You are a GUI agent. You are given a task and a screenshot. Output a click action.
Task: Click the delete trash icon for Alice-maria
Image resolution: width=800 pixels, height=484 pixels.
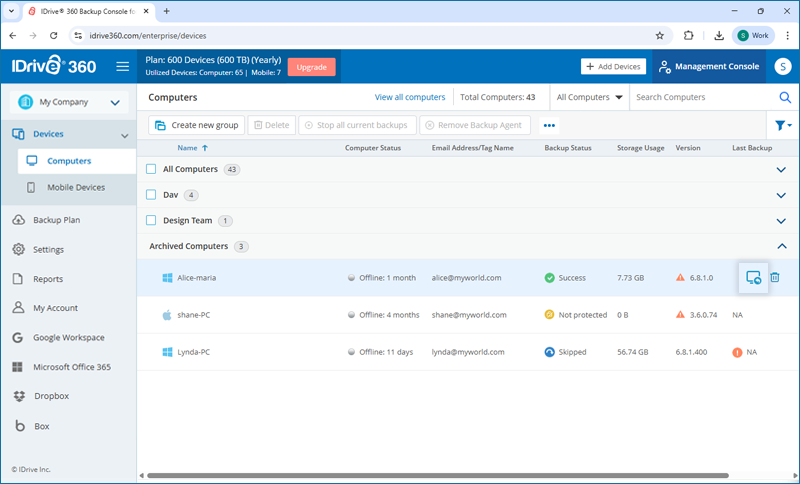point(775,278)
